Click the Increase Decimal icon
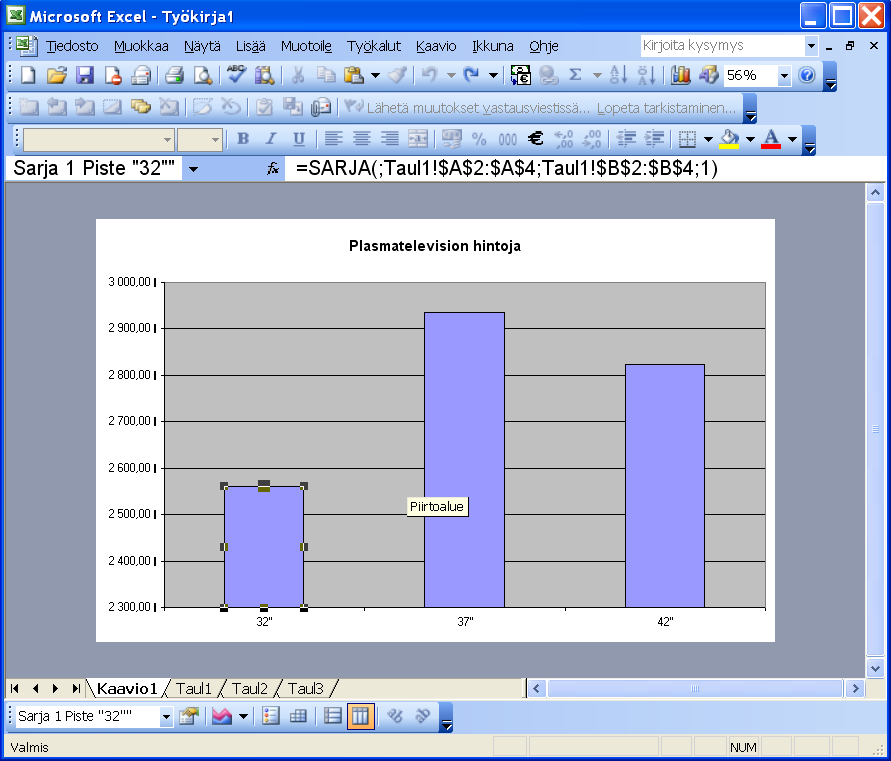The height and width of the screenshot is (761, 891). tap(564, 139)
